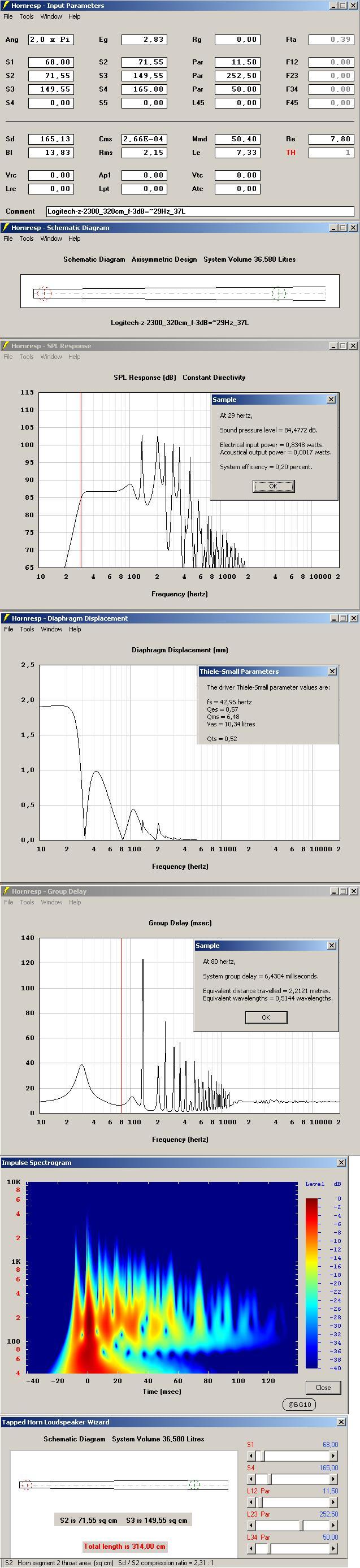
Task: Click the Sd field showing 165,13
Action: pos(50,139)
